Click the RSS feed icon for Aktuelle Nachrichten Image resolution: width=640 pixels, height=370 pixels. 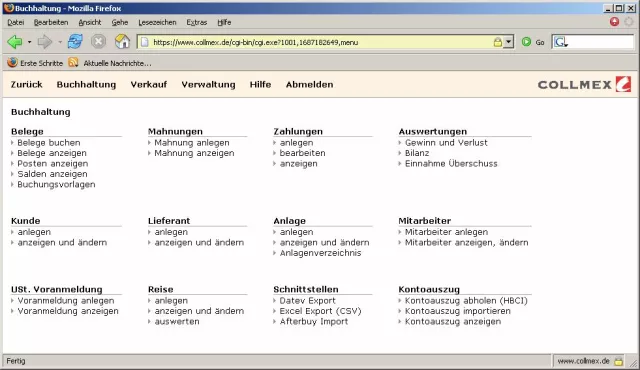tap(73, 63)
